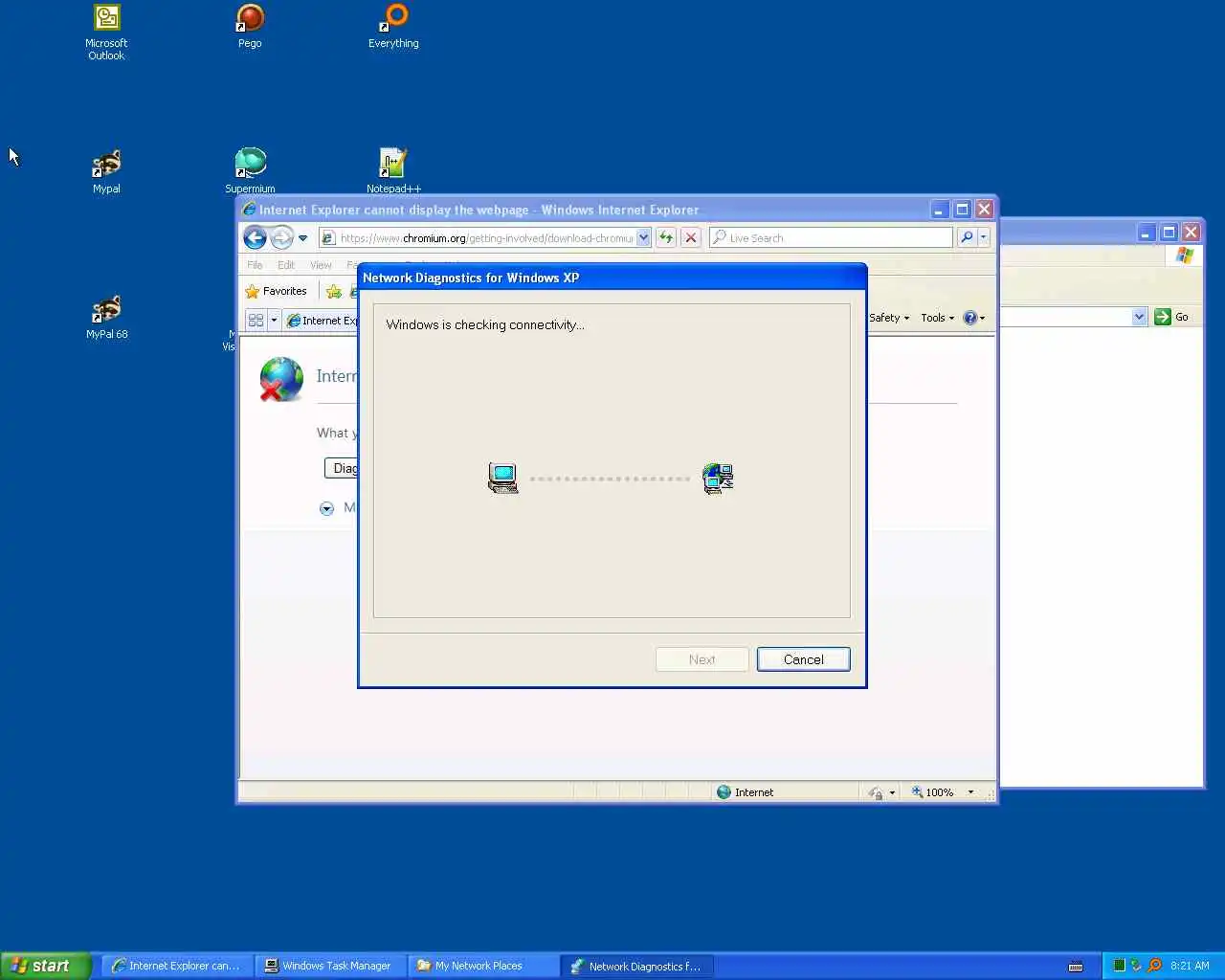Select the Internet Explorer cannot display tab

pos(322,321)
